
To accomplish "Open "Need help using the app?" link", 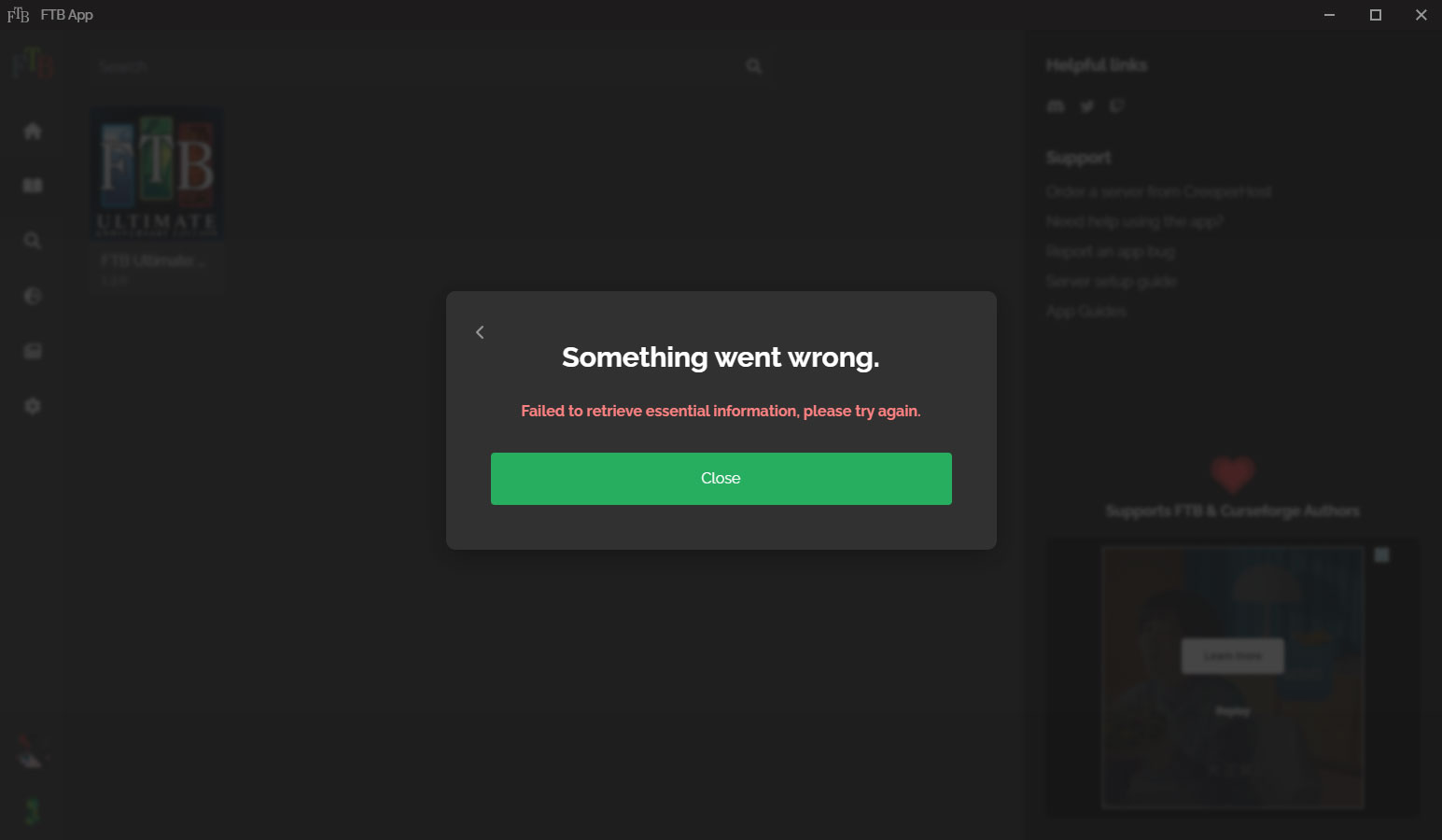I will tap(1134, 221).
